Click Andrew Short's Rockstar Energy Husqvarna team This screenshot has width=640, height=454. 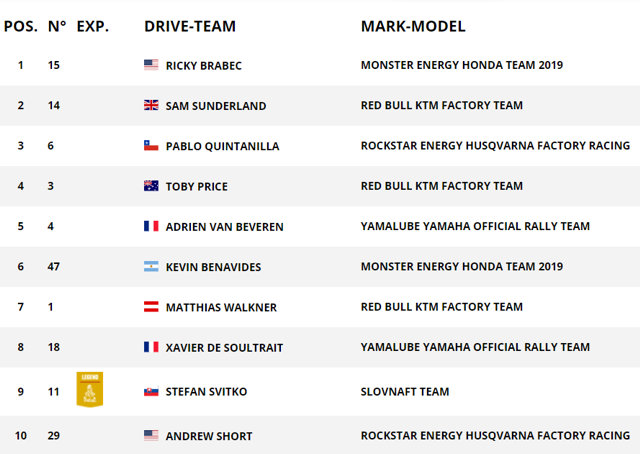pos(495,436)
